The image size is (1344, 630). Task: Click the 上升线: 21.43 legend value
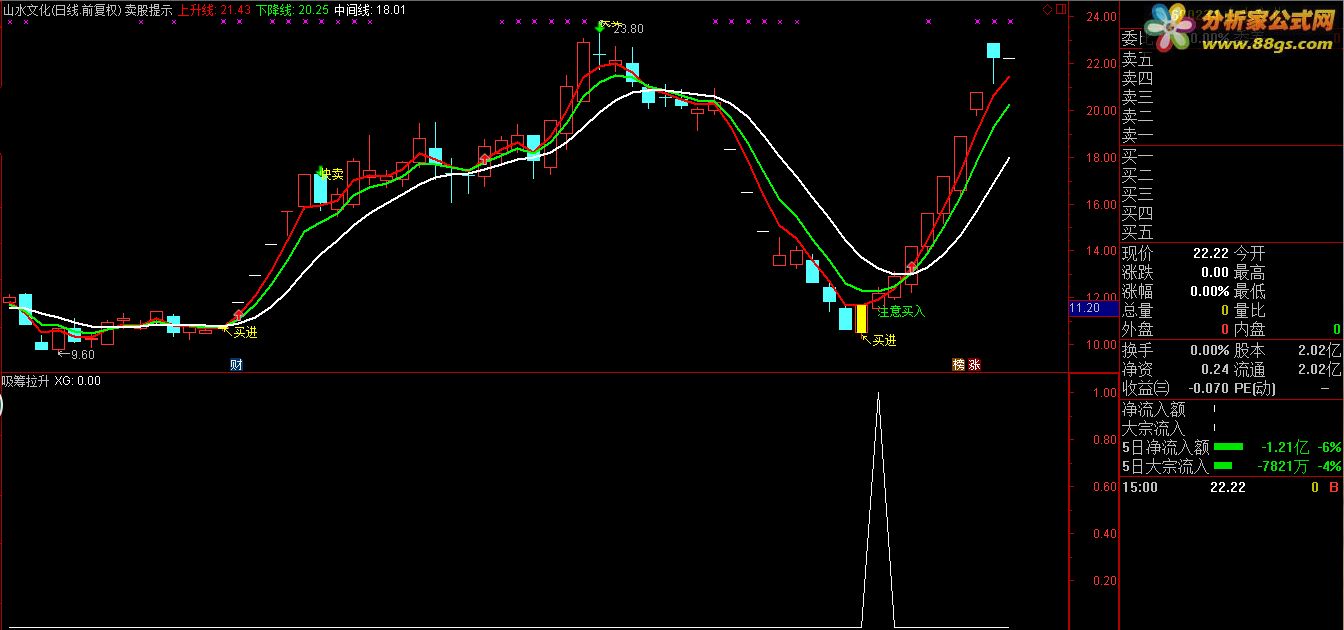pyautogui.click(x=214, y=9)
